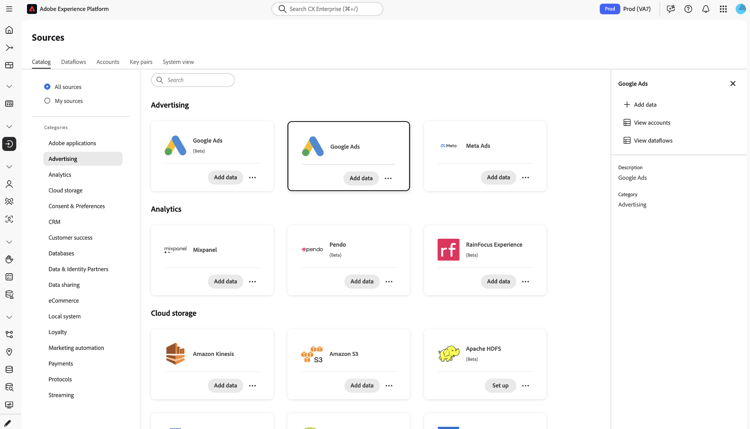Click Add data on Google Ads (Beta) card
Image resolution: width=750 pixels, height=429 pixels.
click(x=225, y=177)
